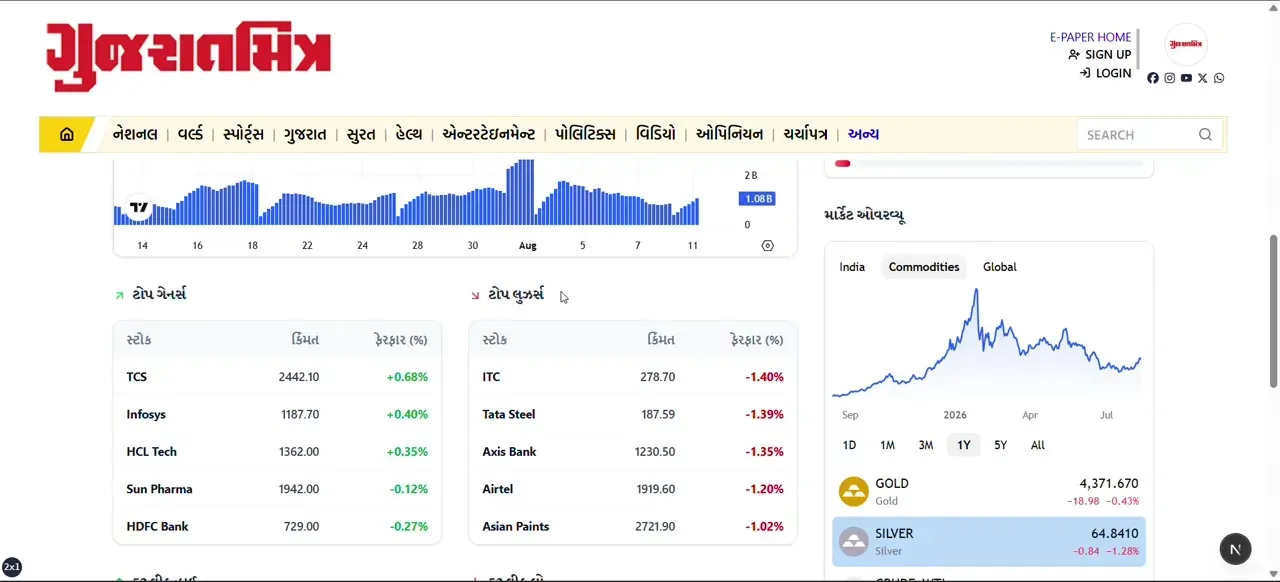Switch to the Commodities tab
Screen dimensions: 1280x582
tap(924, 267)
